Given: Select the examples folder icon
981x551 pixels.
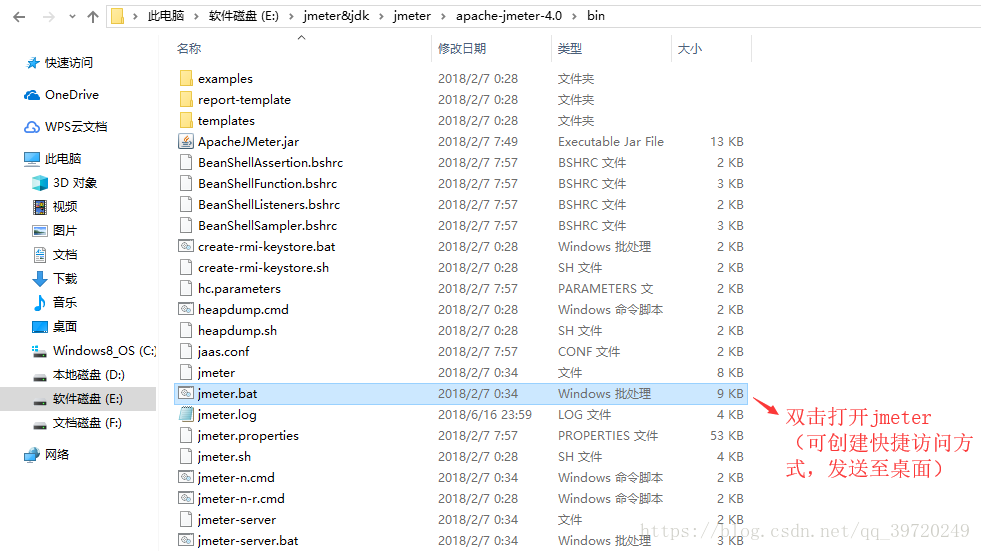Looking at the screenshot, I should click(186, 78).
